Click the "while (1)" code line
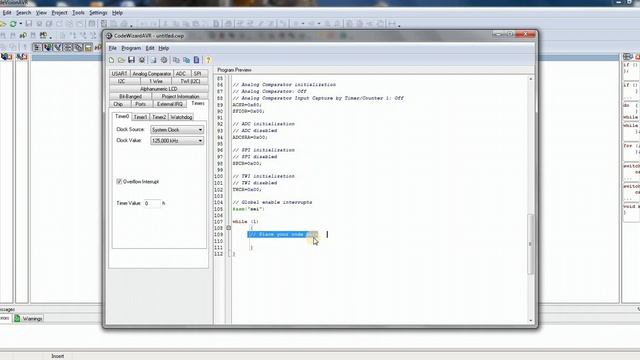The height and width of the screenshot is (360, 640). point(246,222)
